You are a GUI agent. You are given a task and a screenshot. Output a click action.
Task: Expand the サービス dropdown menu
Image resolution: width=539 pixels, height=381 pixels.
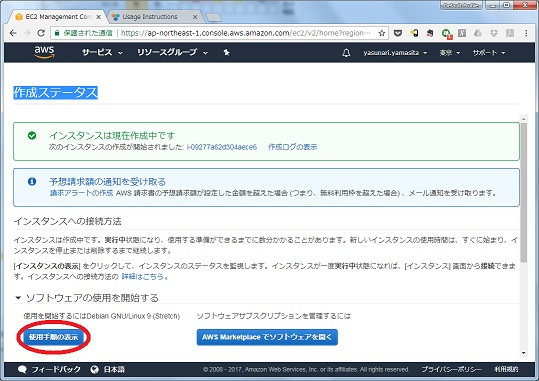pyautogui.click(x=102, y=52)
